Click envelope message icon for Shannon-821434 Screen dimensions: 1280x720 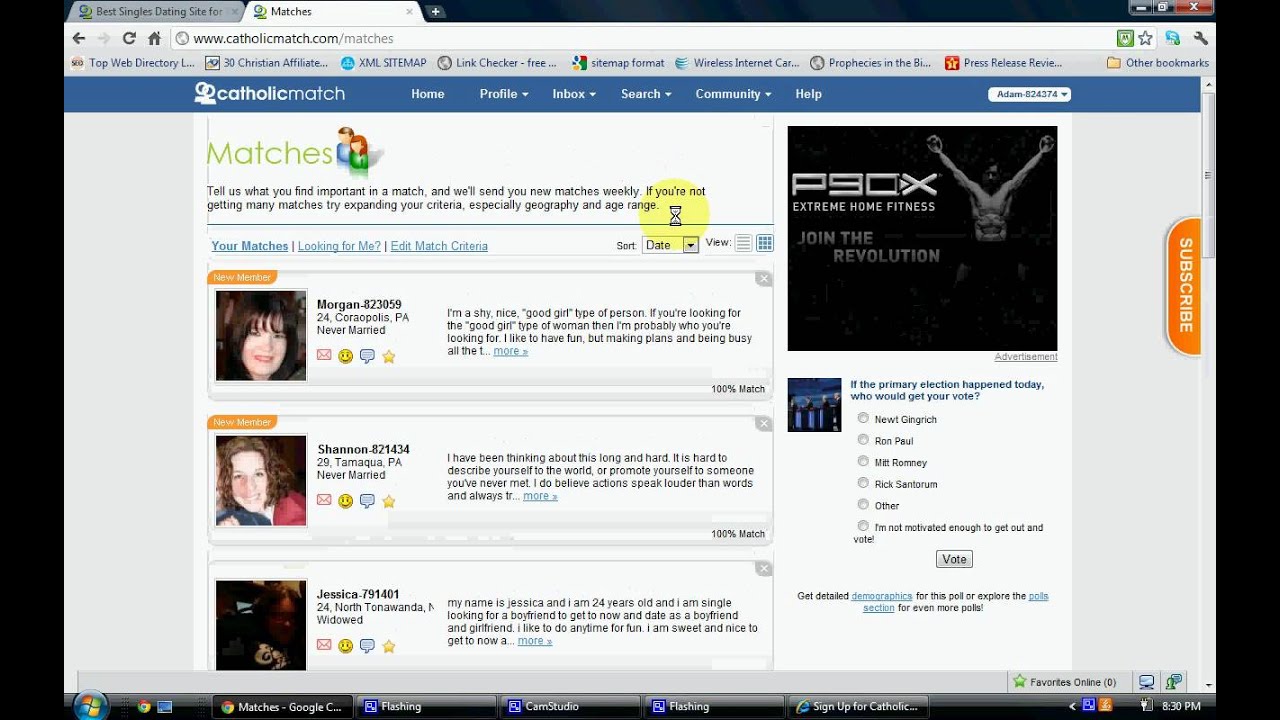pyautogui.click(x=324, y=500)
